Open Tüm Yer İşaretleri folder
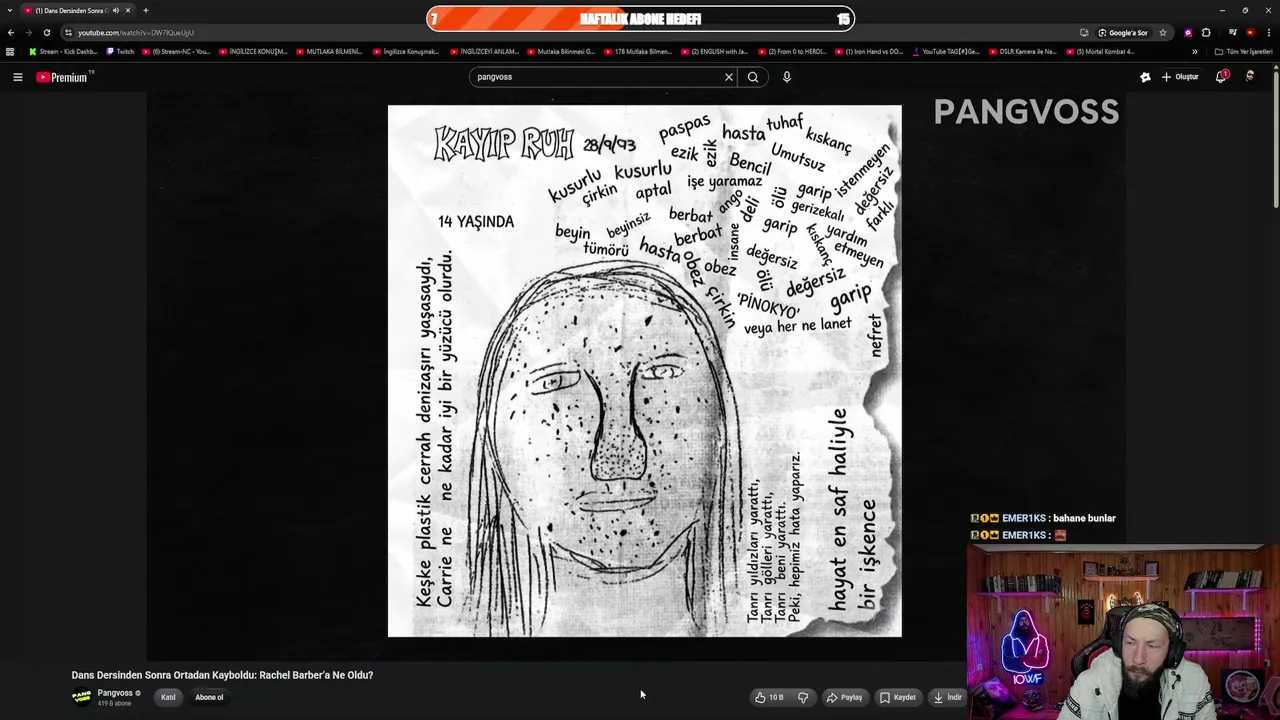Image resolution: width=1280 pixels, height=720 pixels. coord(1243,51)
